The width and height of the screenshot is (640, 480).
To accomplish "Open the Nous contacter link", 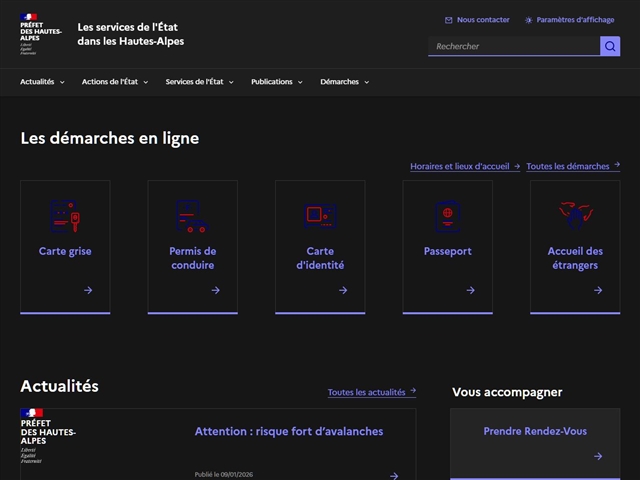I will pyautogui.click(x=477, y=19).
